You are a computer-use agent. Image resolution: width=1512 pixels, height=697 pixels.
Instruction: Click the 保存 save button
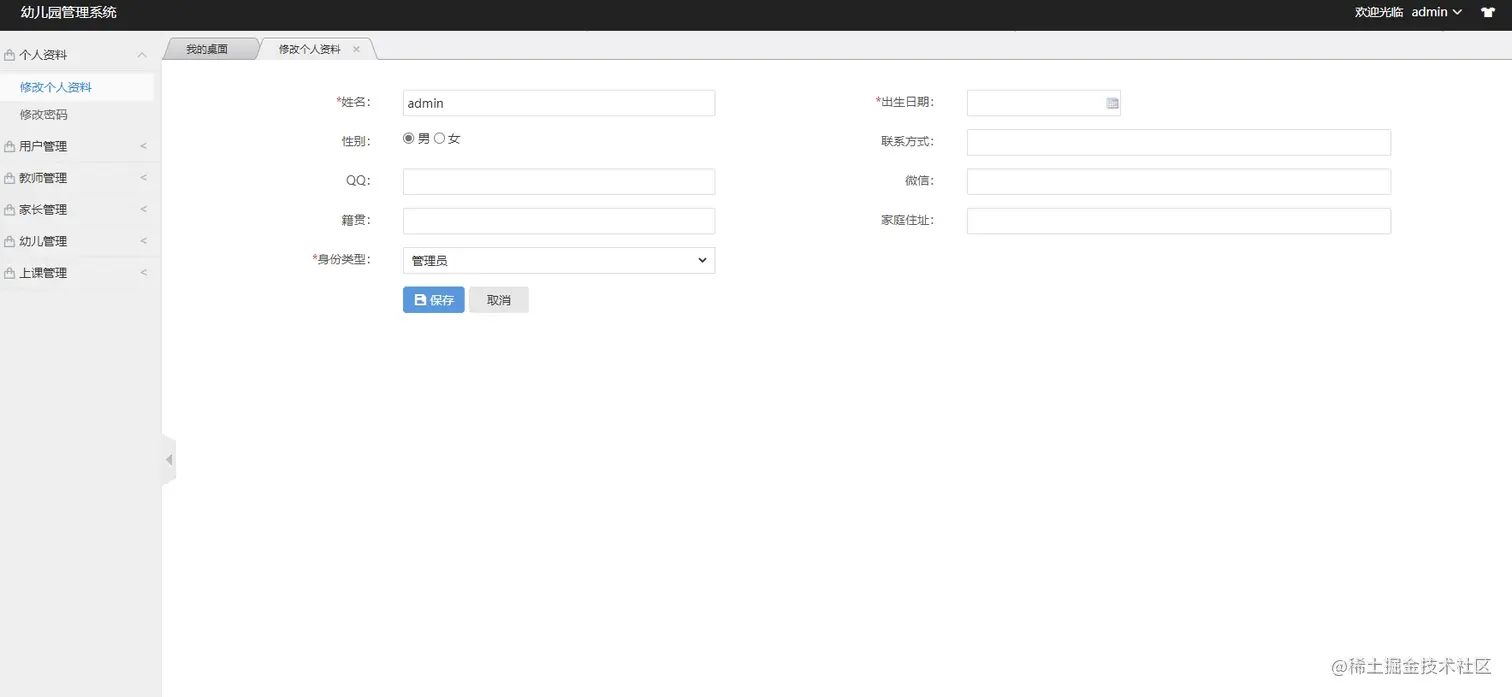(x=434, y=300)
